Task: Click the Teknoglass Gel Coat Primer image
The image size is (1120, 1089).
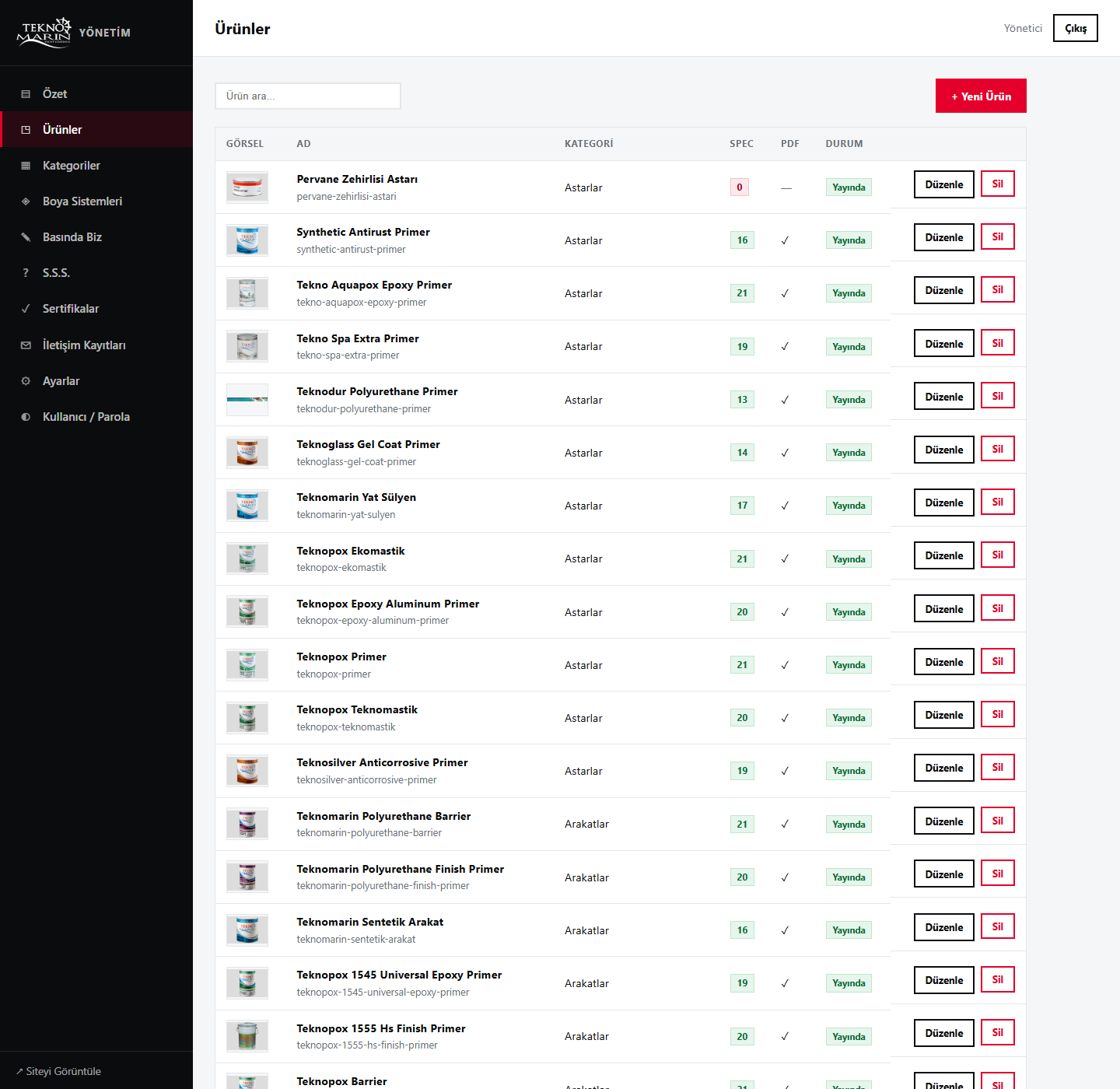Action: tap(247, 453)
